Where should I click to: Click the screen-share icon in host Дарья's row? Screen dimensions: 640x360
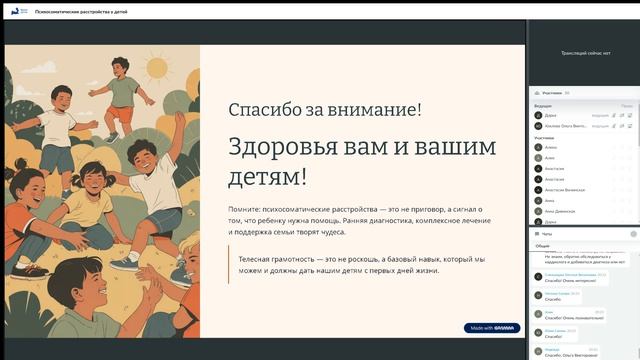pyautogui.click(x=630, y=116)
